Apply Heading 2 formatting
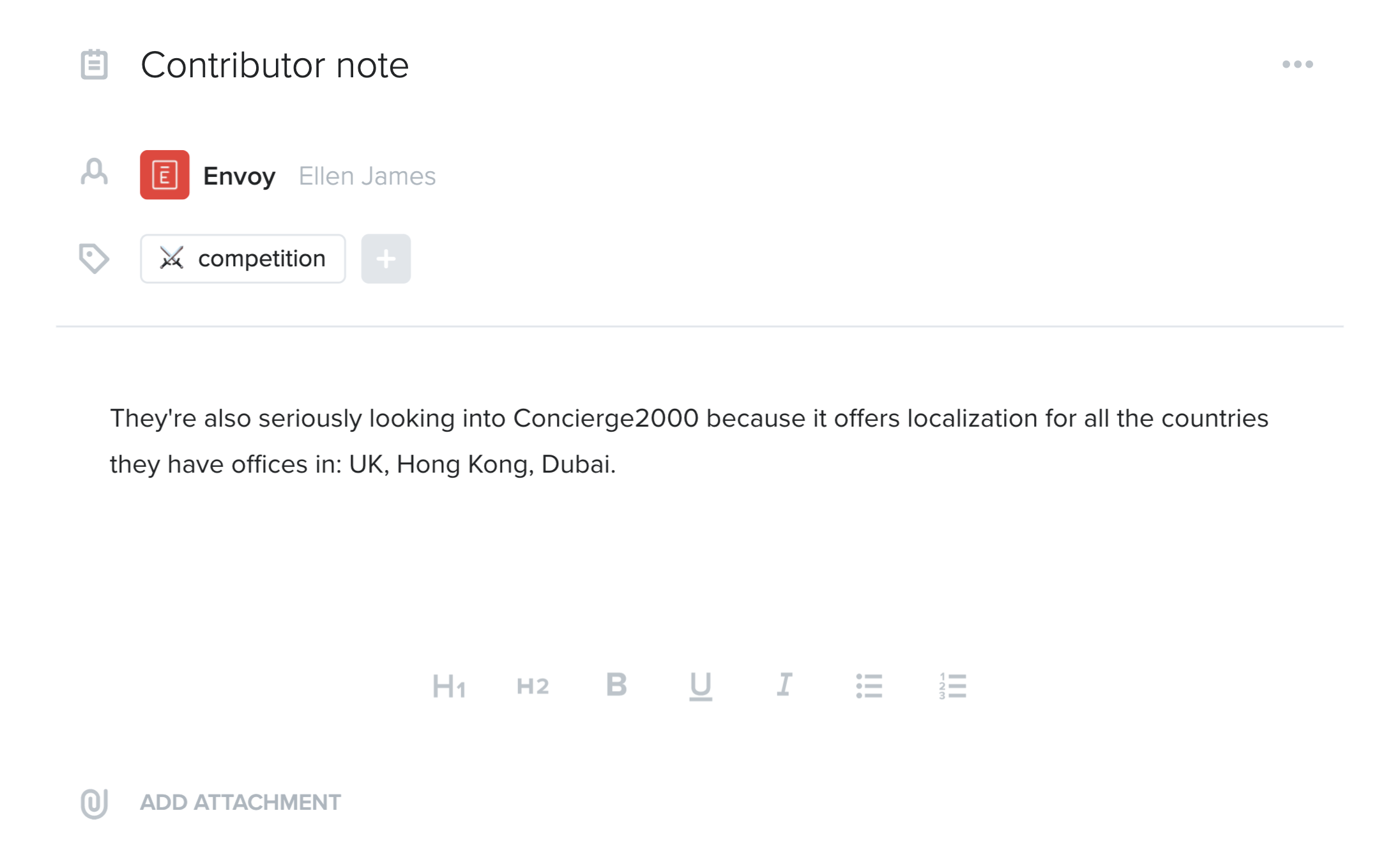This screenshot has width=1400, height=866. click(533, 687)
